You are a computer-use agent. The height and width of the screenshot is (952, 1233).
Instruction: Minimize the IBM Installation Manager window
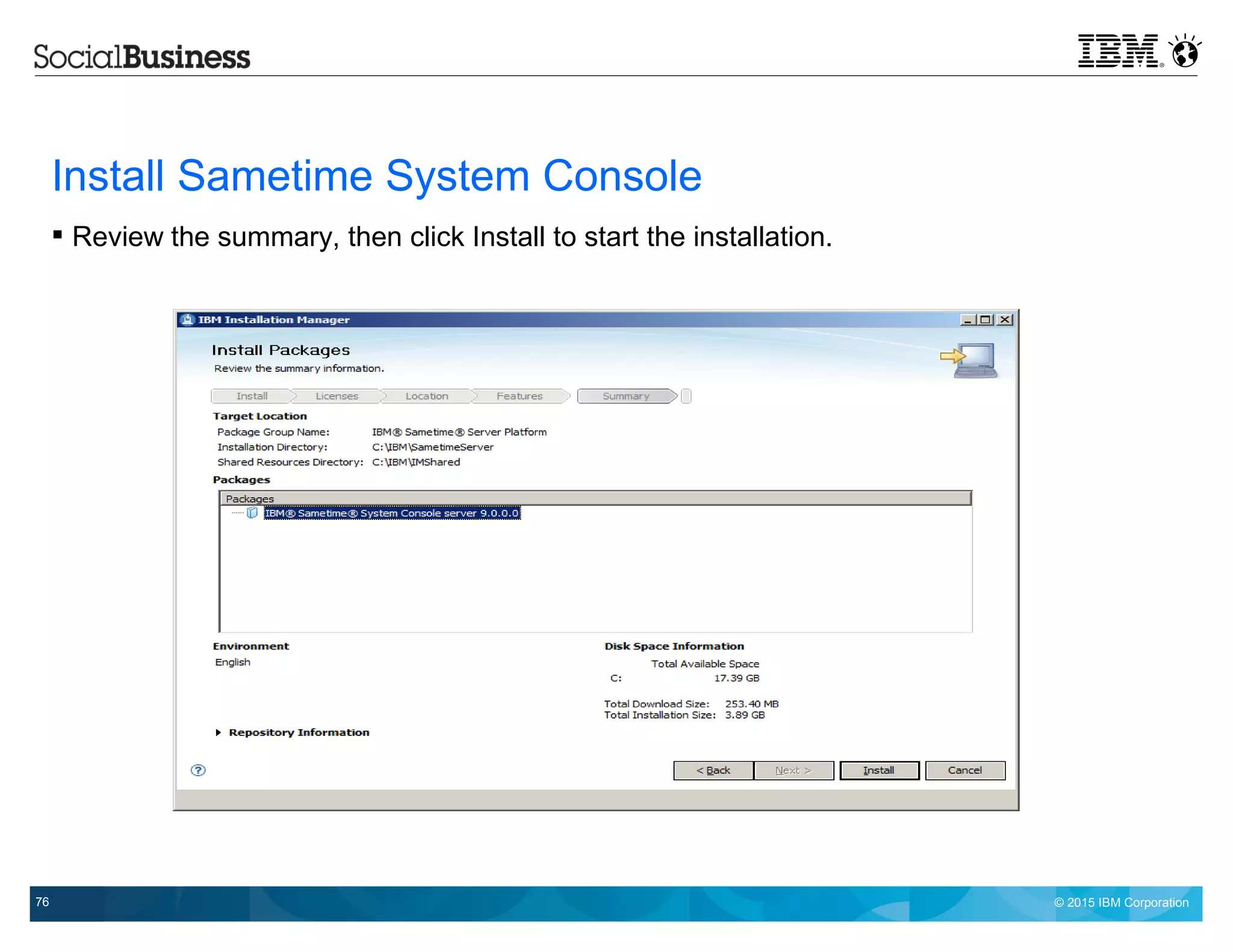coord(967,320)
